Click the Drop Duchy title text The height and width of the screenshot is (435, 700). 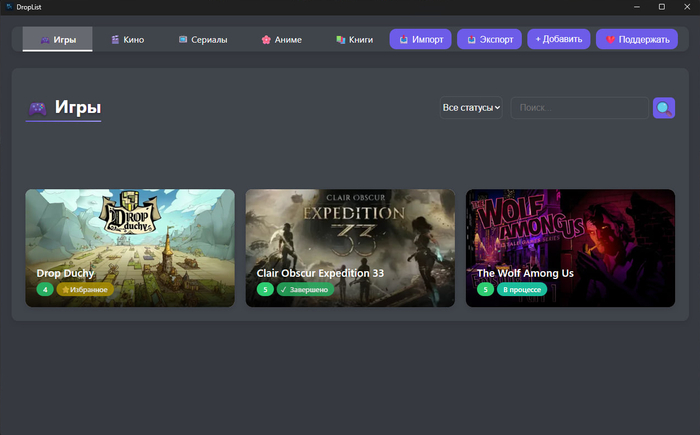pos(65,273)
